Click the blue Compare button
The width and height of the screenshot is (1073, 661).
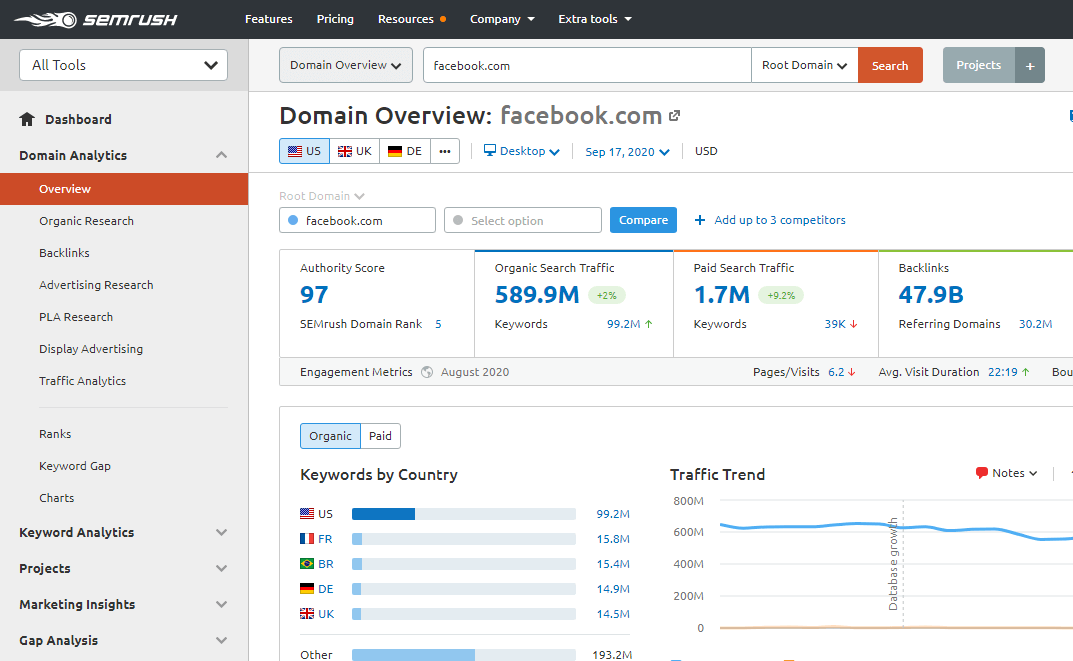pos(643,220)
